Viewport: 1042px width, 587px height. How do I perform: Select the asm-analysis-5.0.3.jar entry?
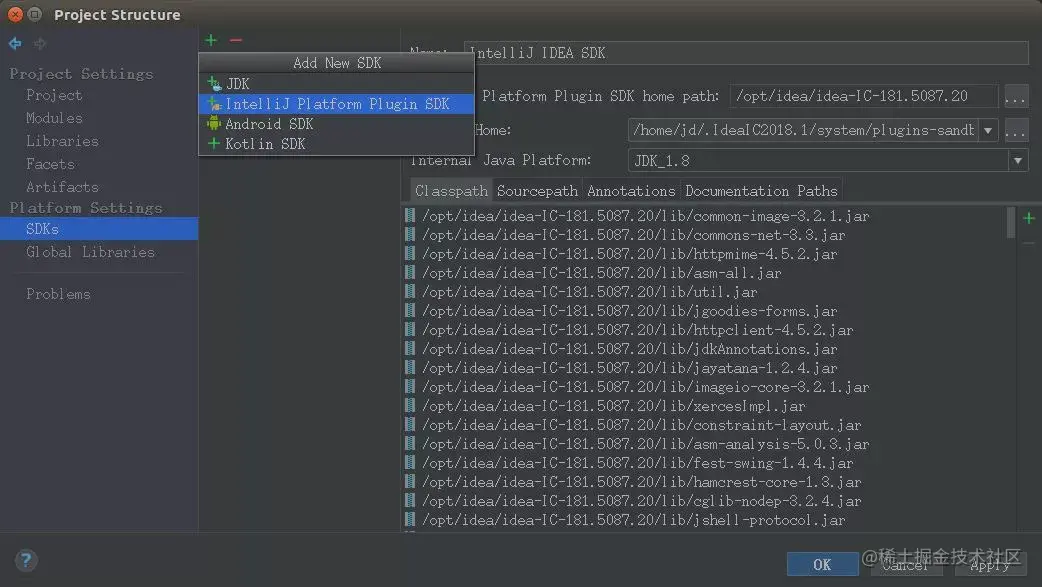pyautogui.click(x=646, y=443)
